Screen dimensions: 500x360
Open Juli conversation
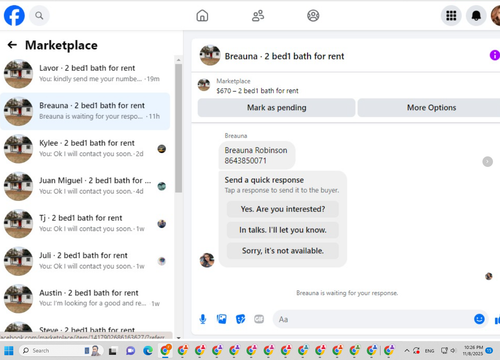85,261
